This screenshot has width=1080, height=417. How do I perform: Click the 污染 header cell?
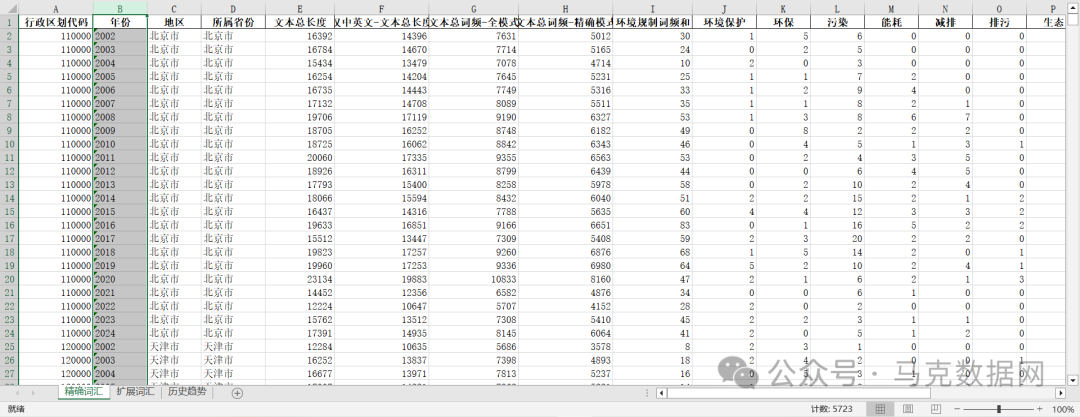click(837, 22)
